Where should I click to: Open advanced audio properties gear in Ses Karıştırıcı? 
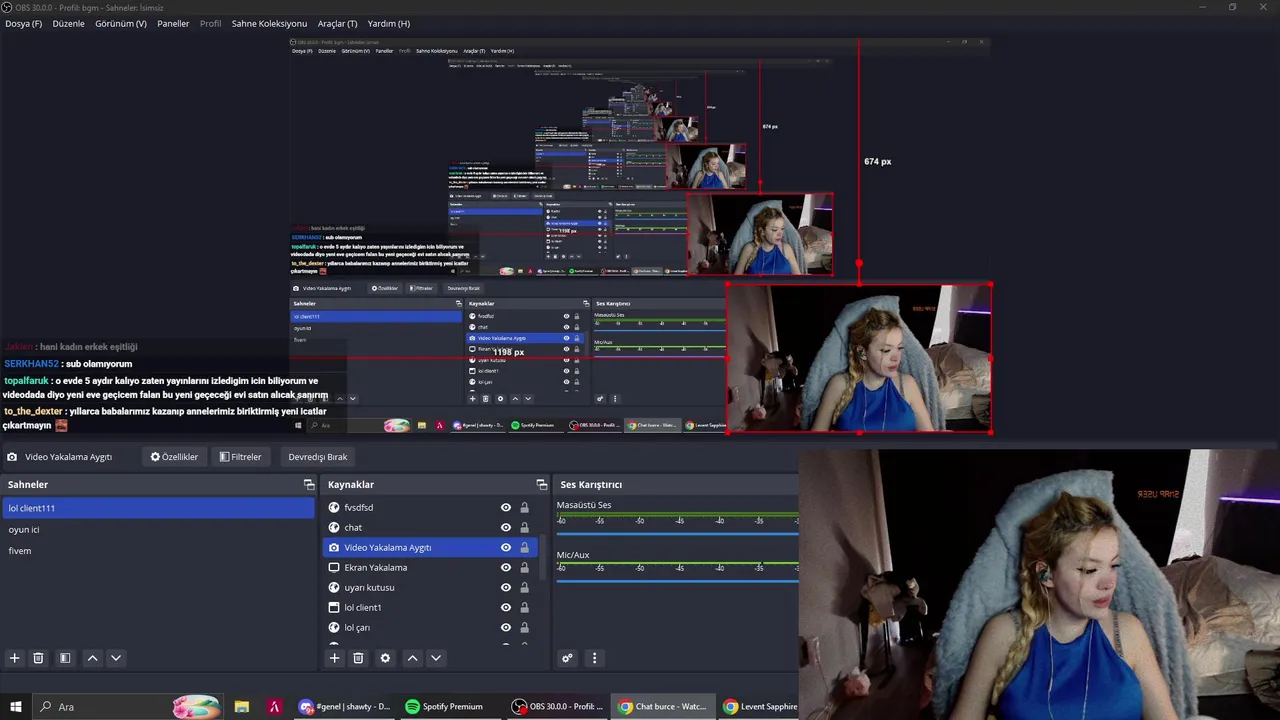pos(567,658)
